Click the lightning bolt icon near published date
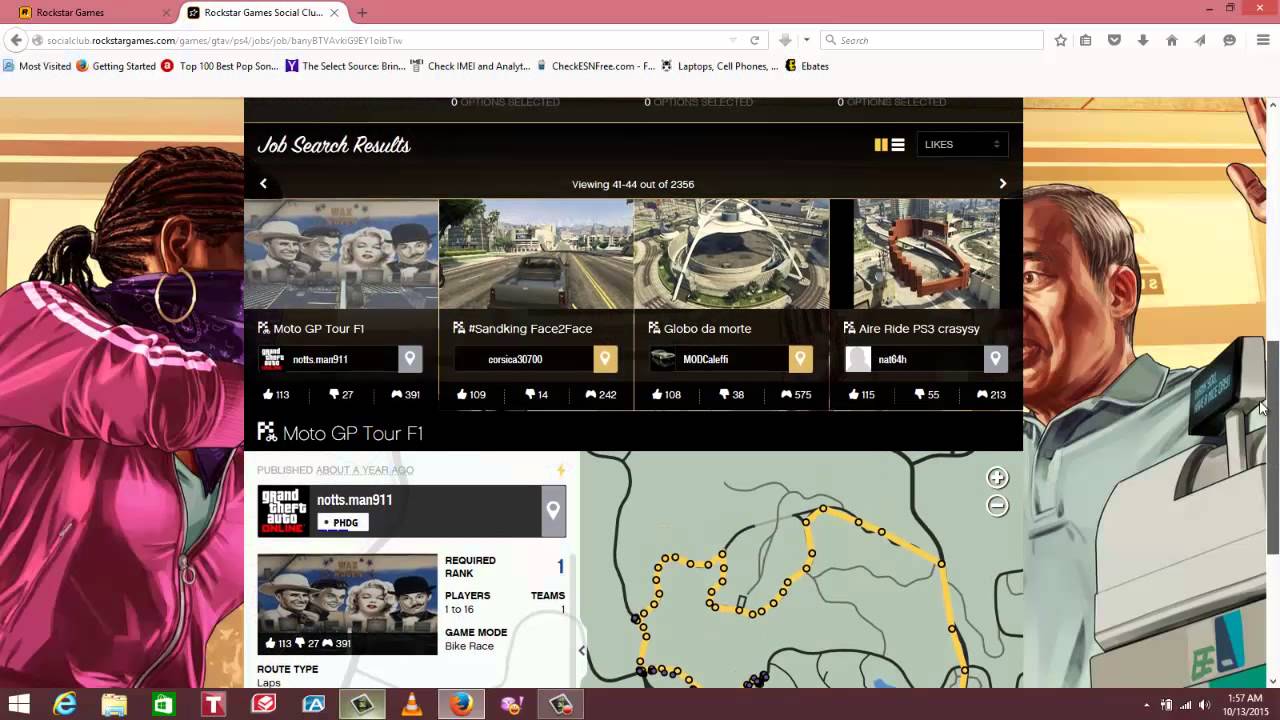Image resolution: width=1280 pixels, height=720 pixels. pyautogui.click(x=561, y=470)
